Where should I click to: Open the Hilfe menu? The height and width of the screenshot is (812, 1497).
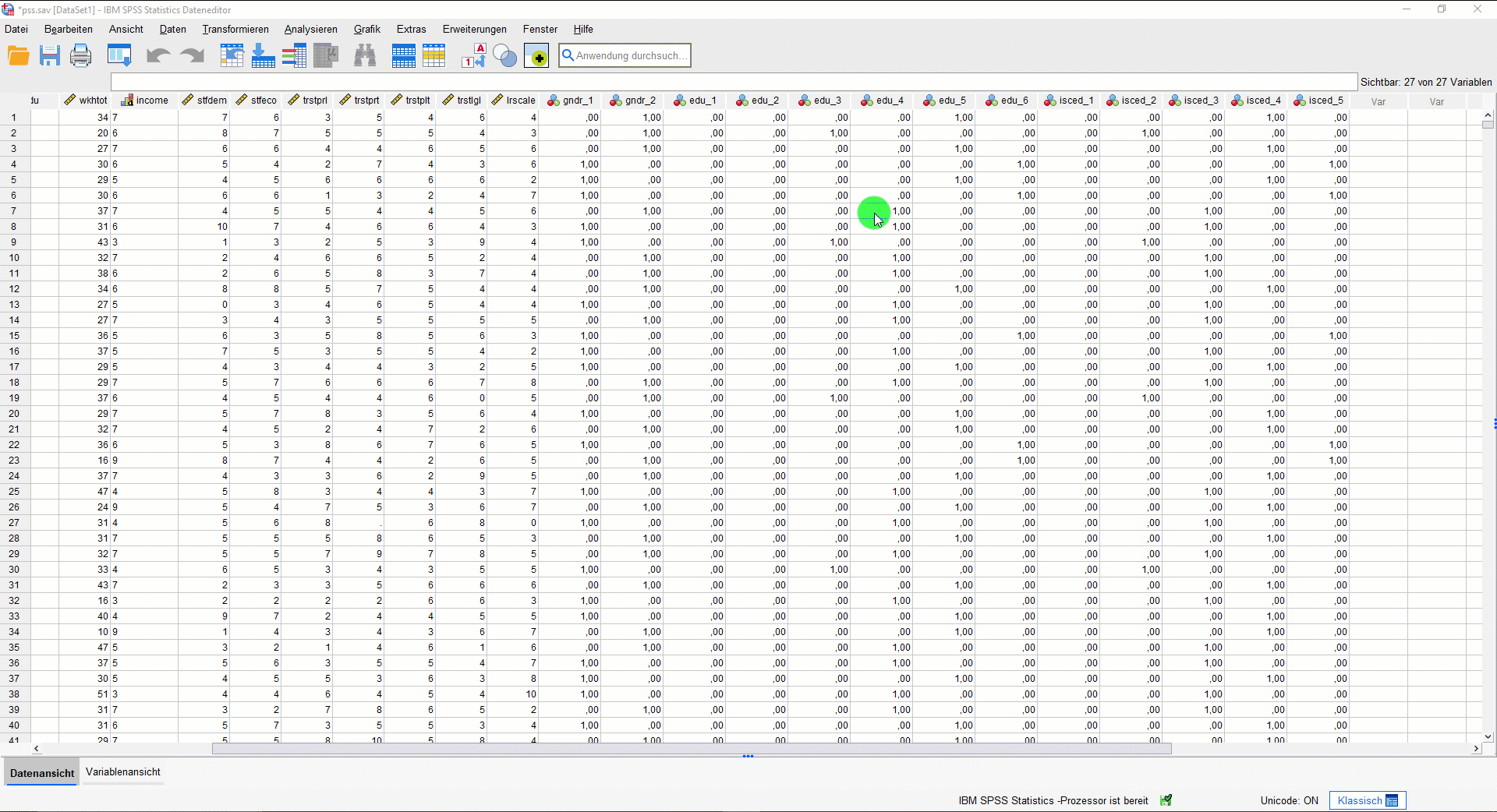(583, 29)
